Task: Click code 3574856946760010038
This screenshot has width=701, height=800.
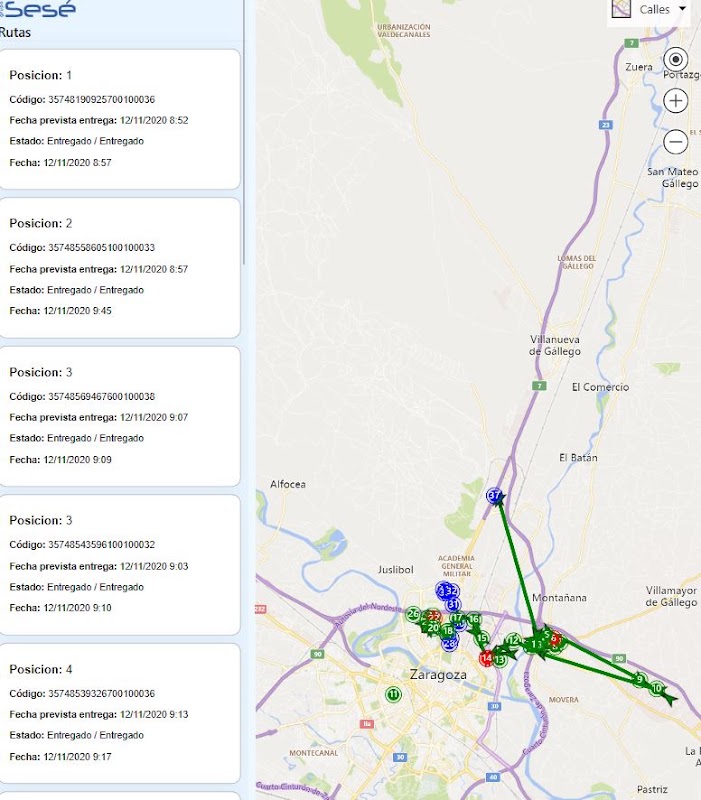Action: click(x=101, y=396)
